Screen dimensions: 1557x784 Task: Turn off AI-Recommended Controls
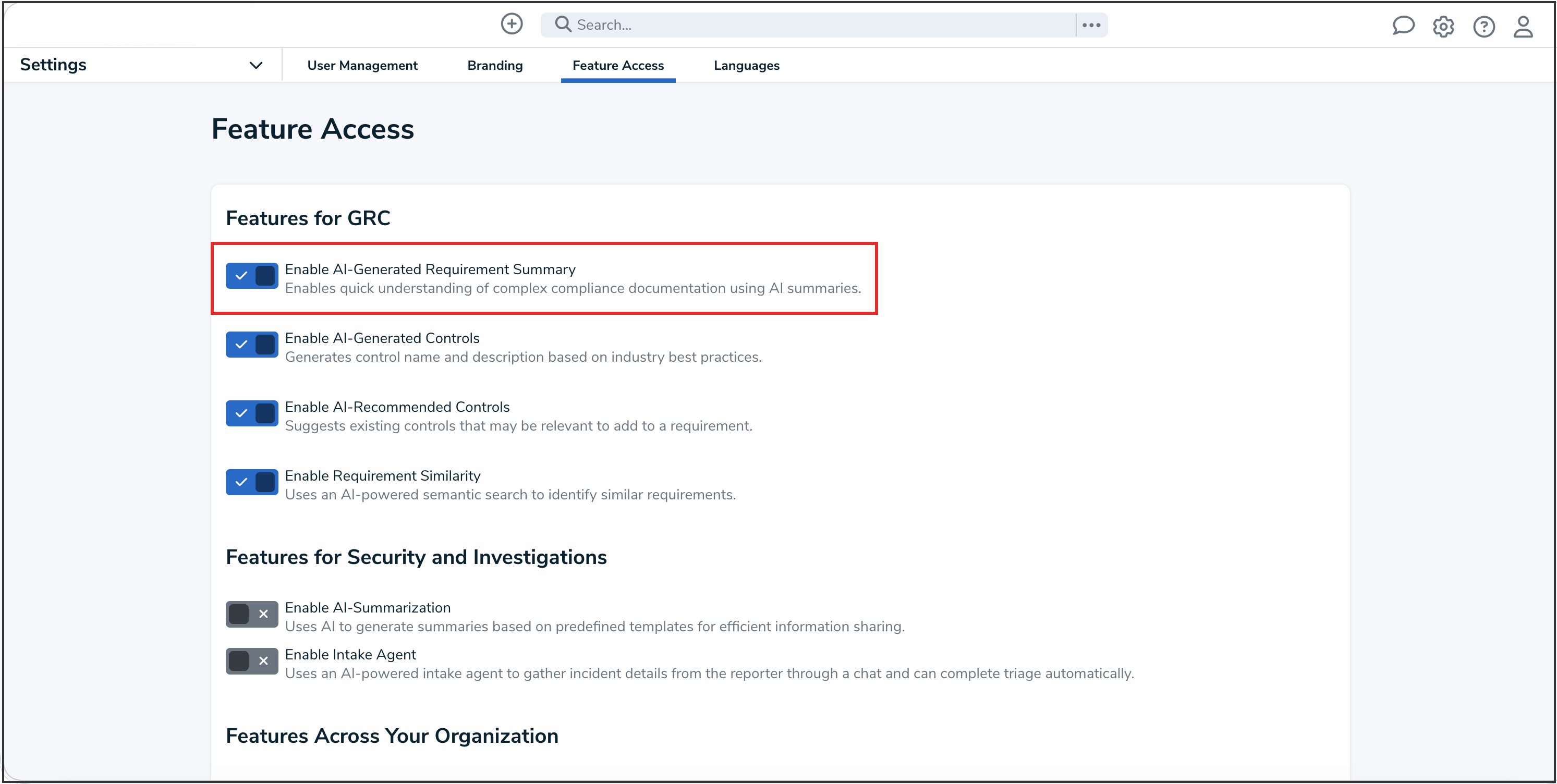(x=251, y=413)
